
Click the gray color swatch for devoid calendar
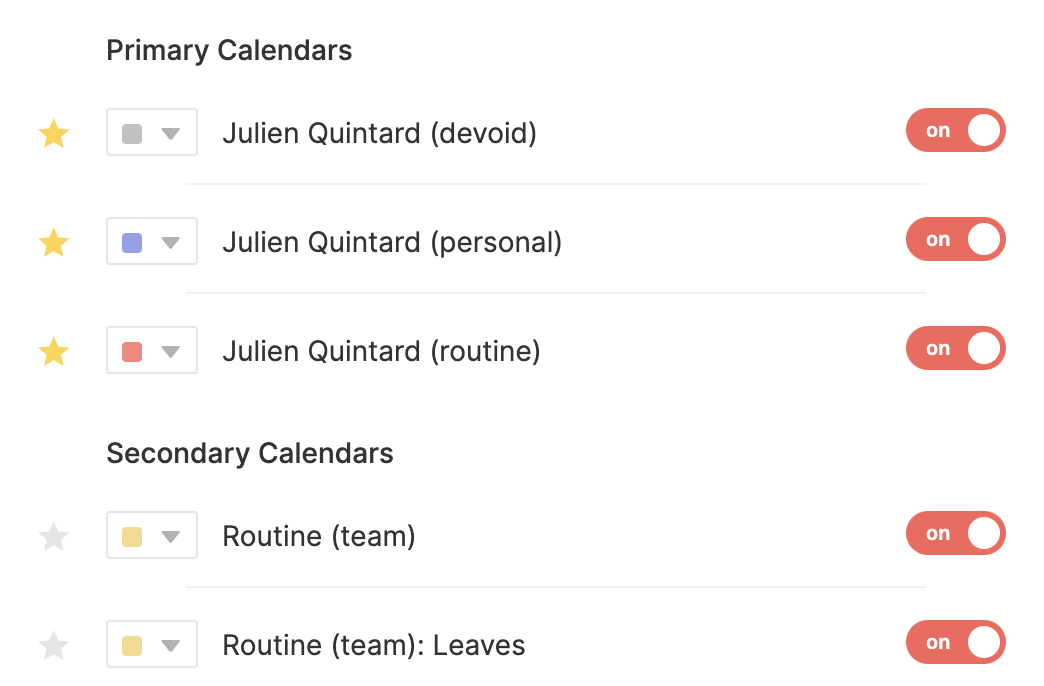coord(131,133)
